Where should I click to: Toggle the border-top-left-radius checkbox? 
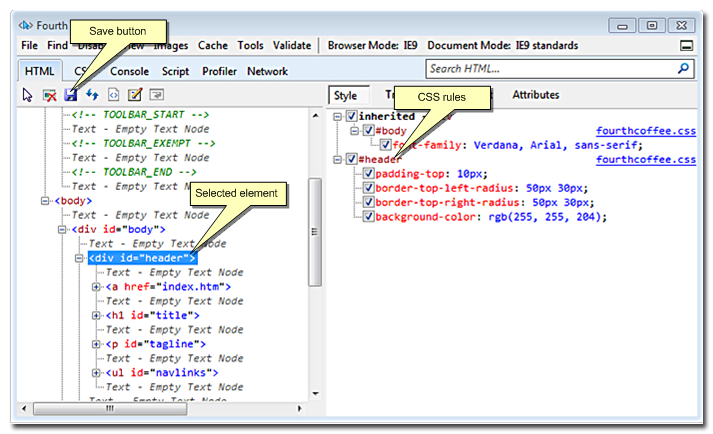point(369,188)
